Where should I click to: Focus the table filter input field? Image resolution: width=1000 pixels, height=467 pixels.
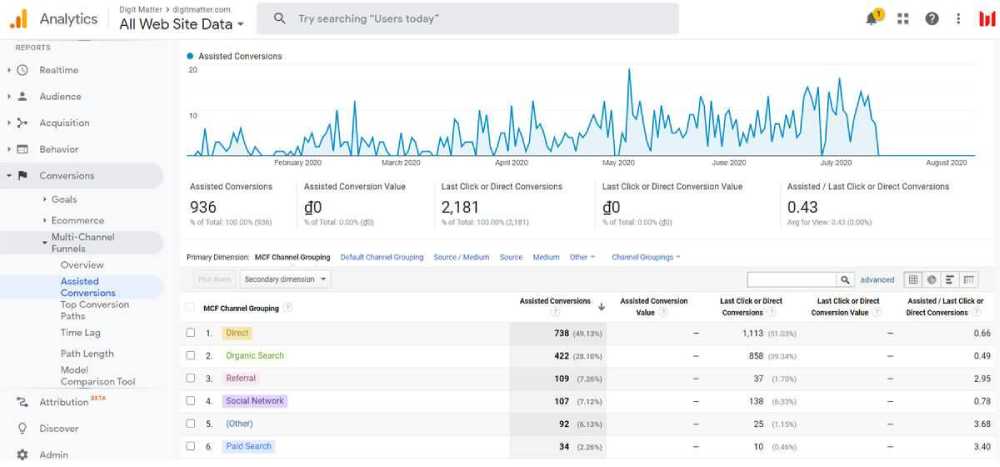click(x=791, y=279)
